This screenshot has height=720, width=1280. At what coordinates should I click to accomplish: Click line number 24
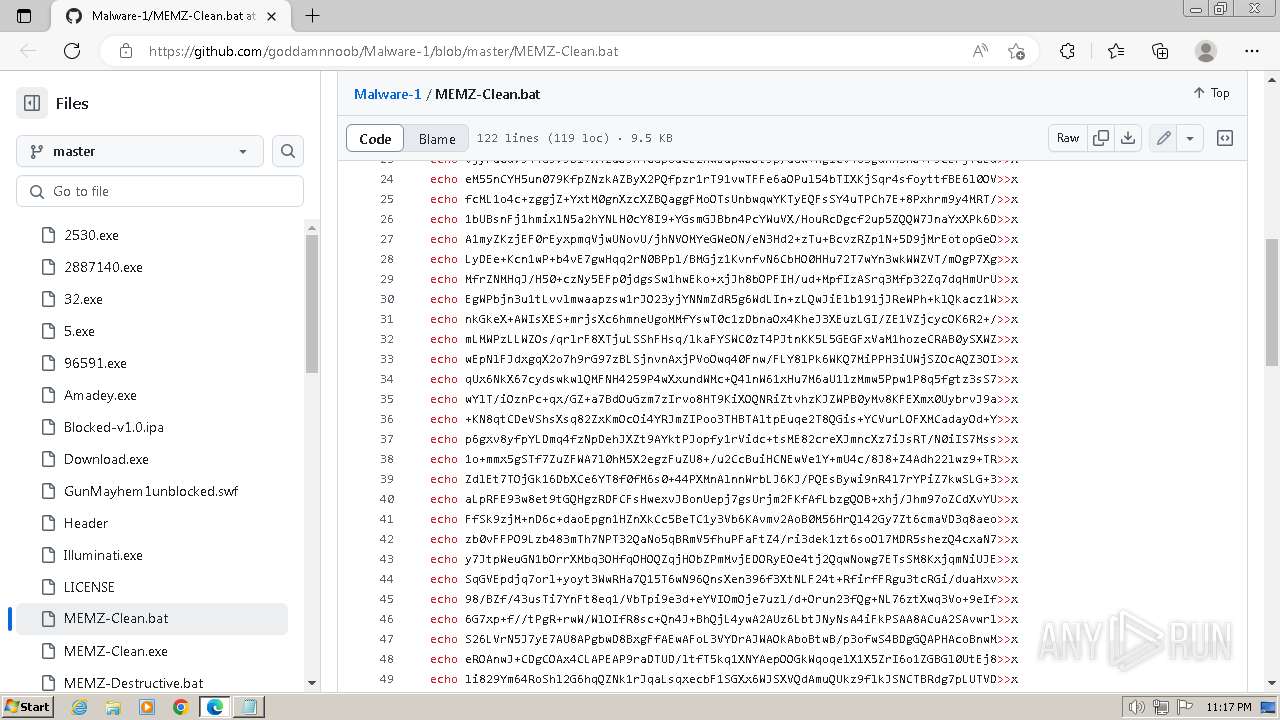pos(387,179)
